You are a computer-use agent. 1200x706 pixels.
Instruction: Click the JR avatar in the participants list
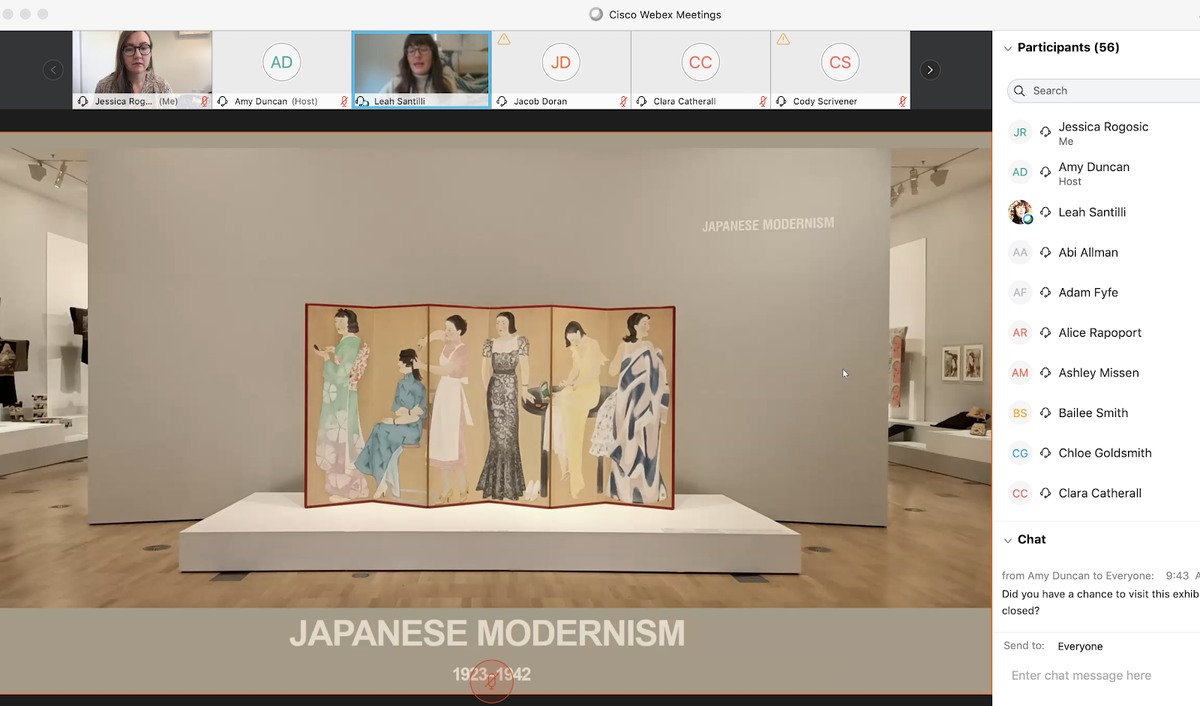coord(1020,132)
